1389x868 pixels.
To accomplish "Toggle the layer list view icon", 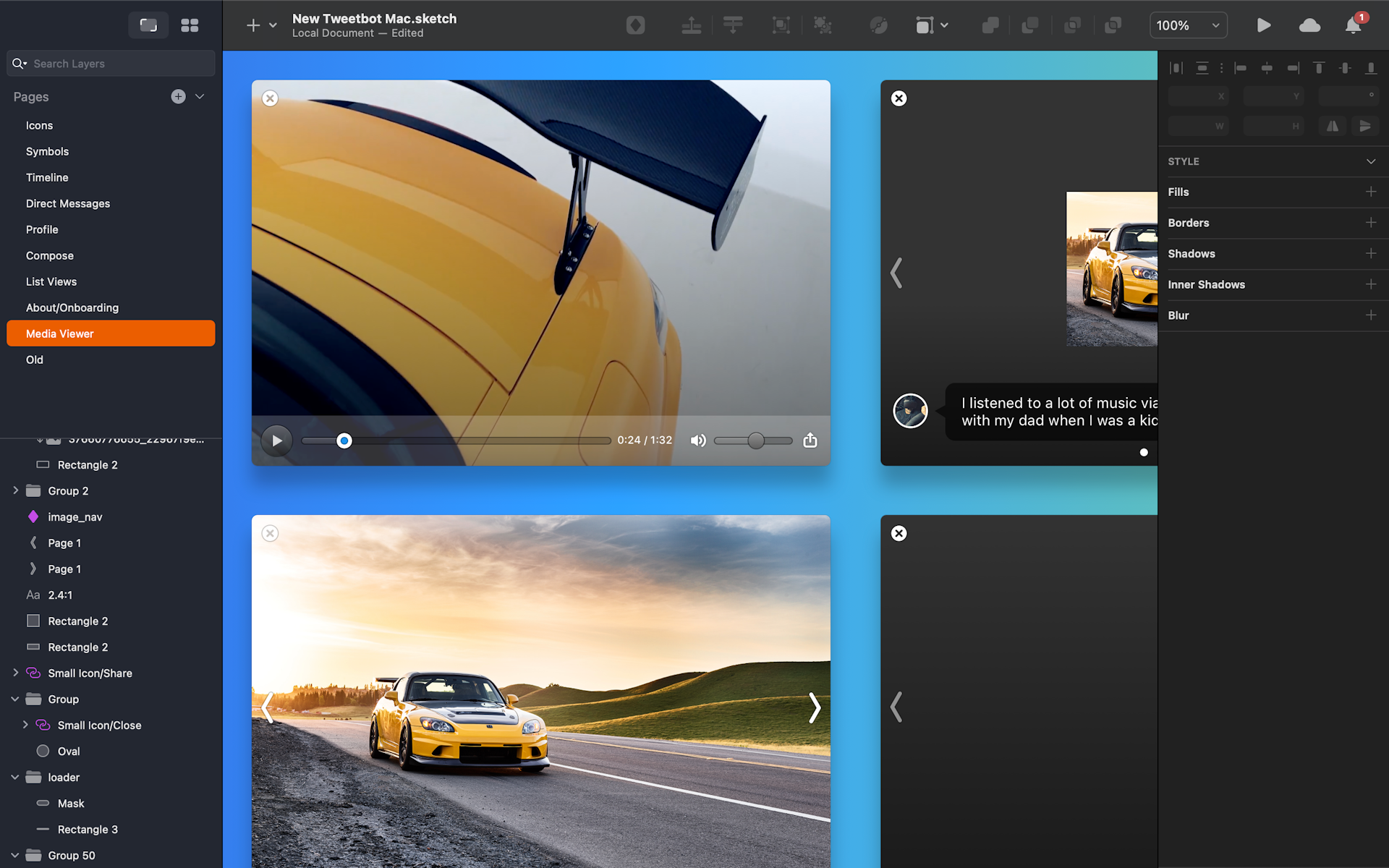I will pos(148,25).
